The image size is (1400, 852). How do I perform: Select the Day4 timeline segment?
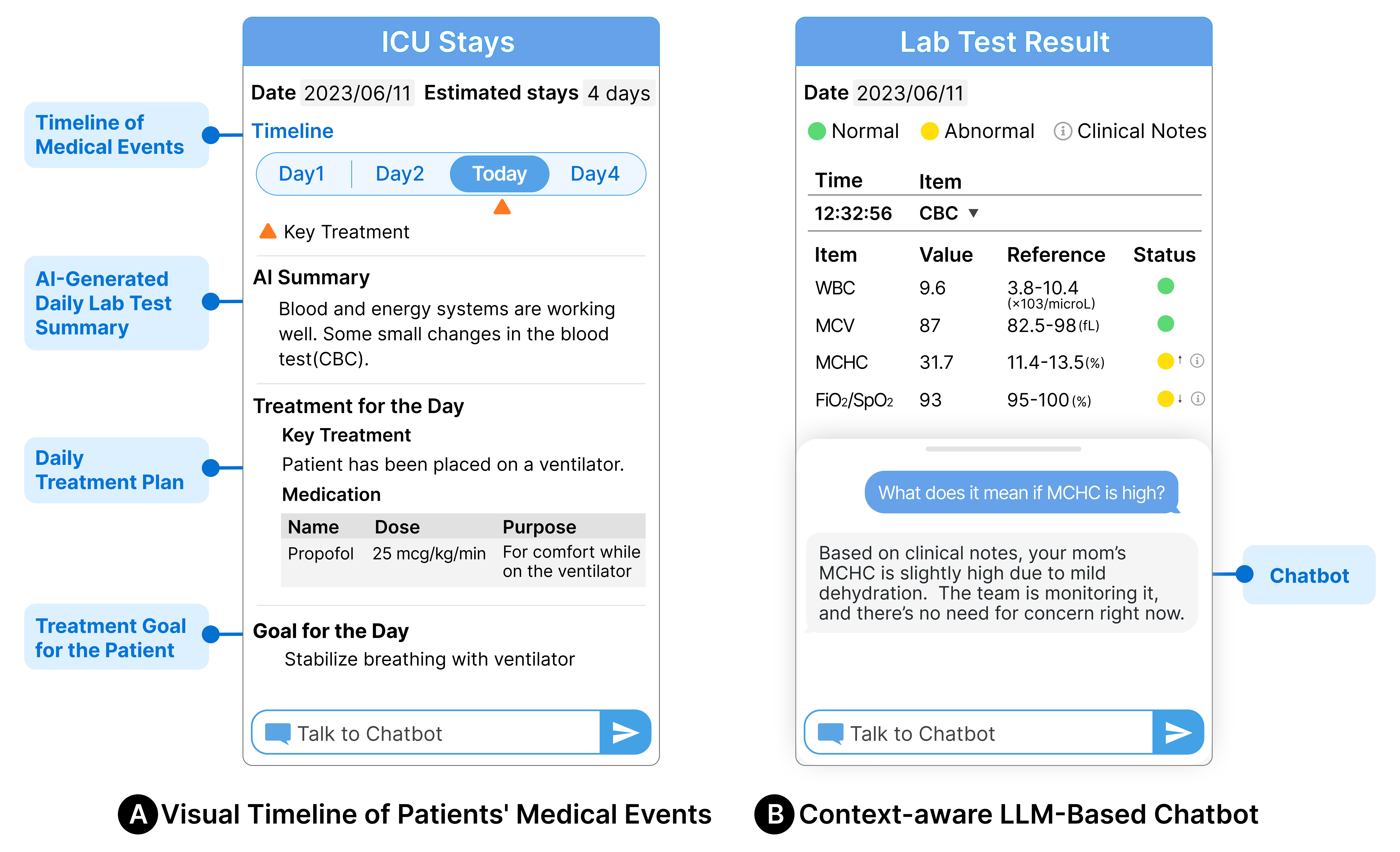(594, 174)
